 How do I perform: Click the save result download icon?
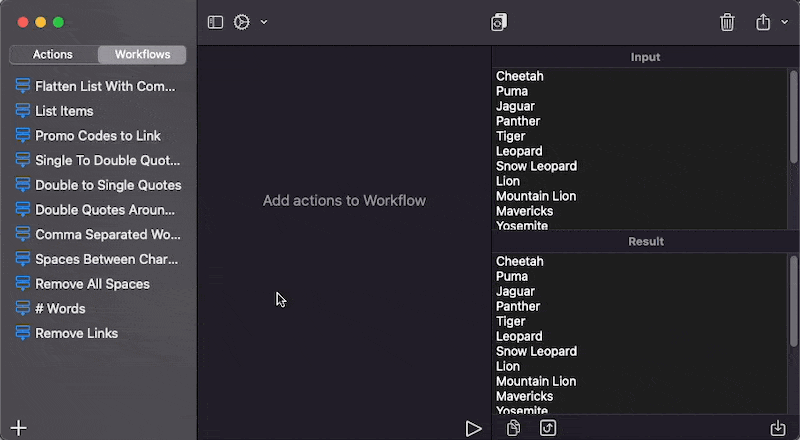click(x=778, y=428)
